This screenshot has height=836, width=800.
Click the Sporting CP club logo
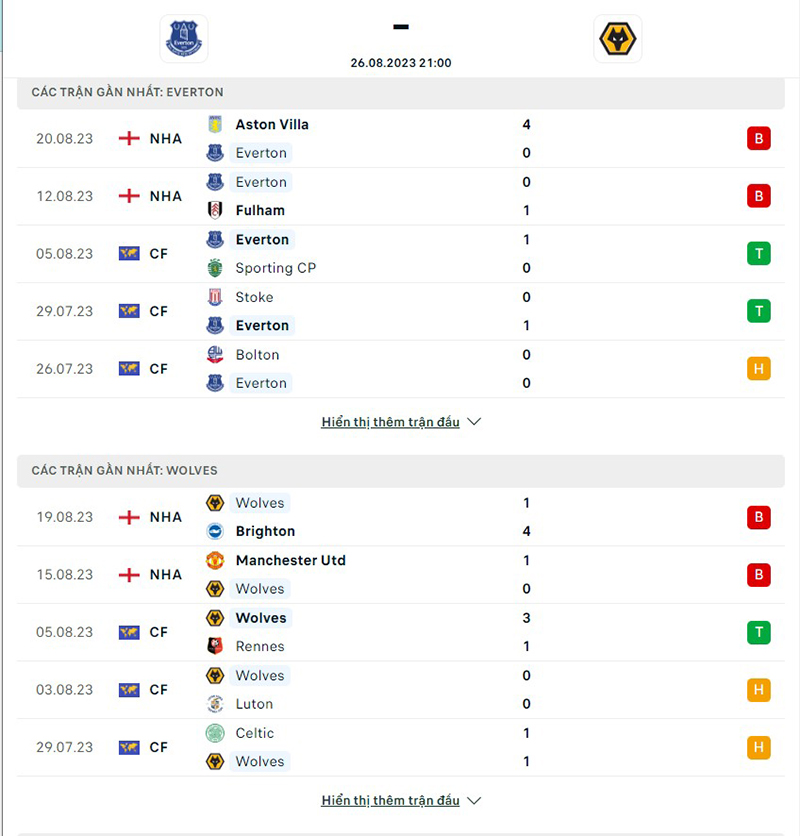[217, 268]
